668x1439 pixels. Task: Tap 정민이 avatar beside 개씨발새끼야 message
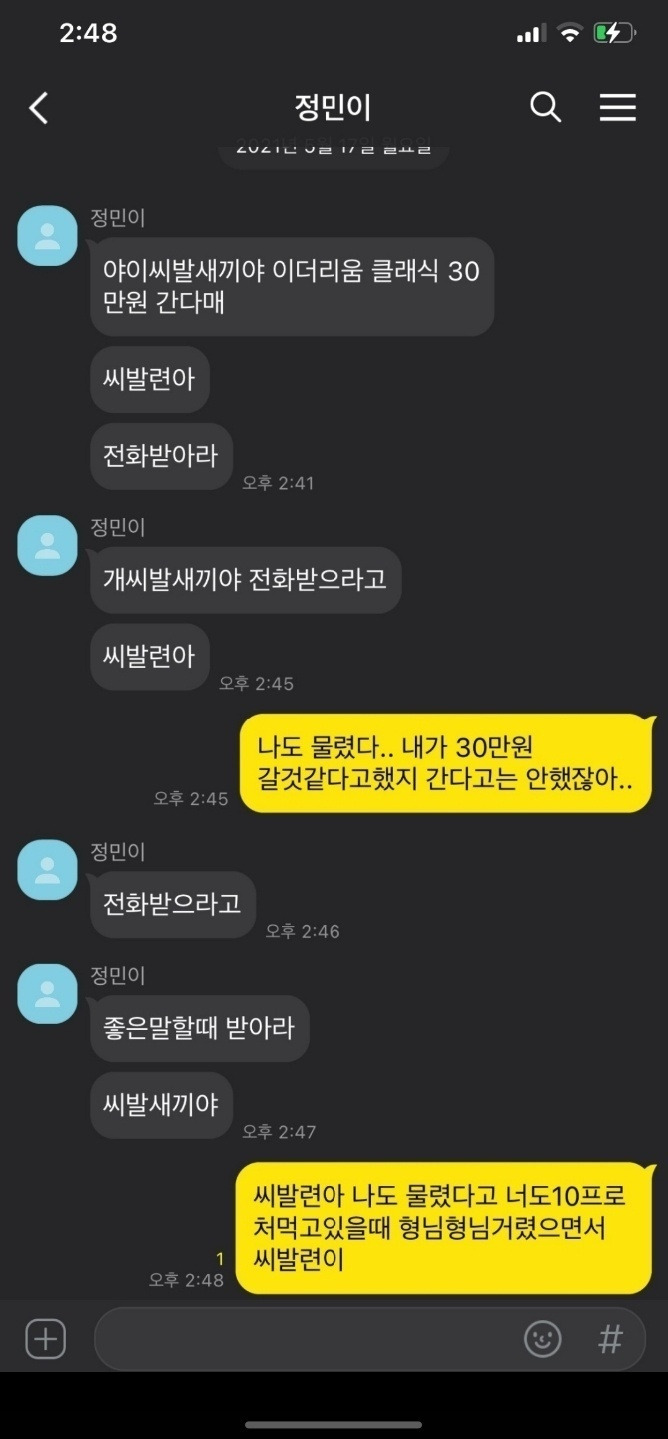[47, 546]
